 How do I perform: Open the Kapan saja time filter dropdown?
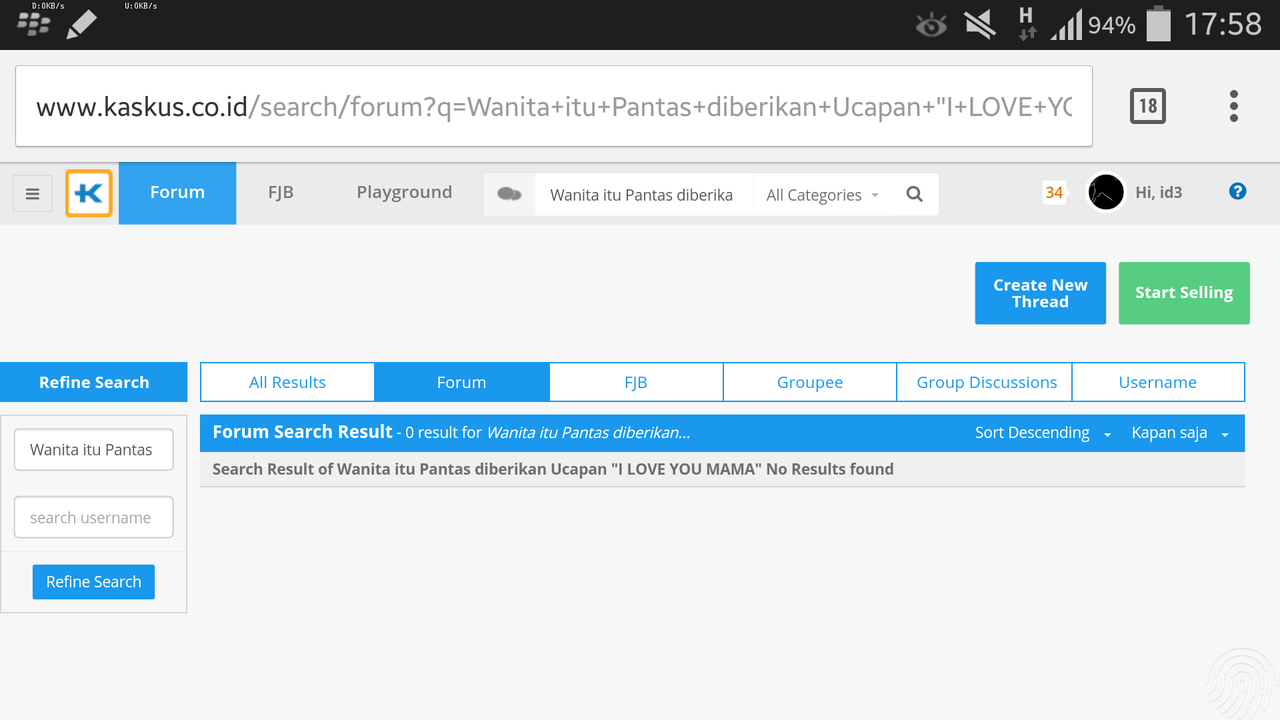1180,433
